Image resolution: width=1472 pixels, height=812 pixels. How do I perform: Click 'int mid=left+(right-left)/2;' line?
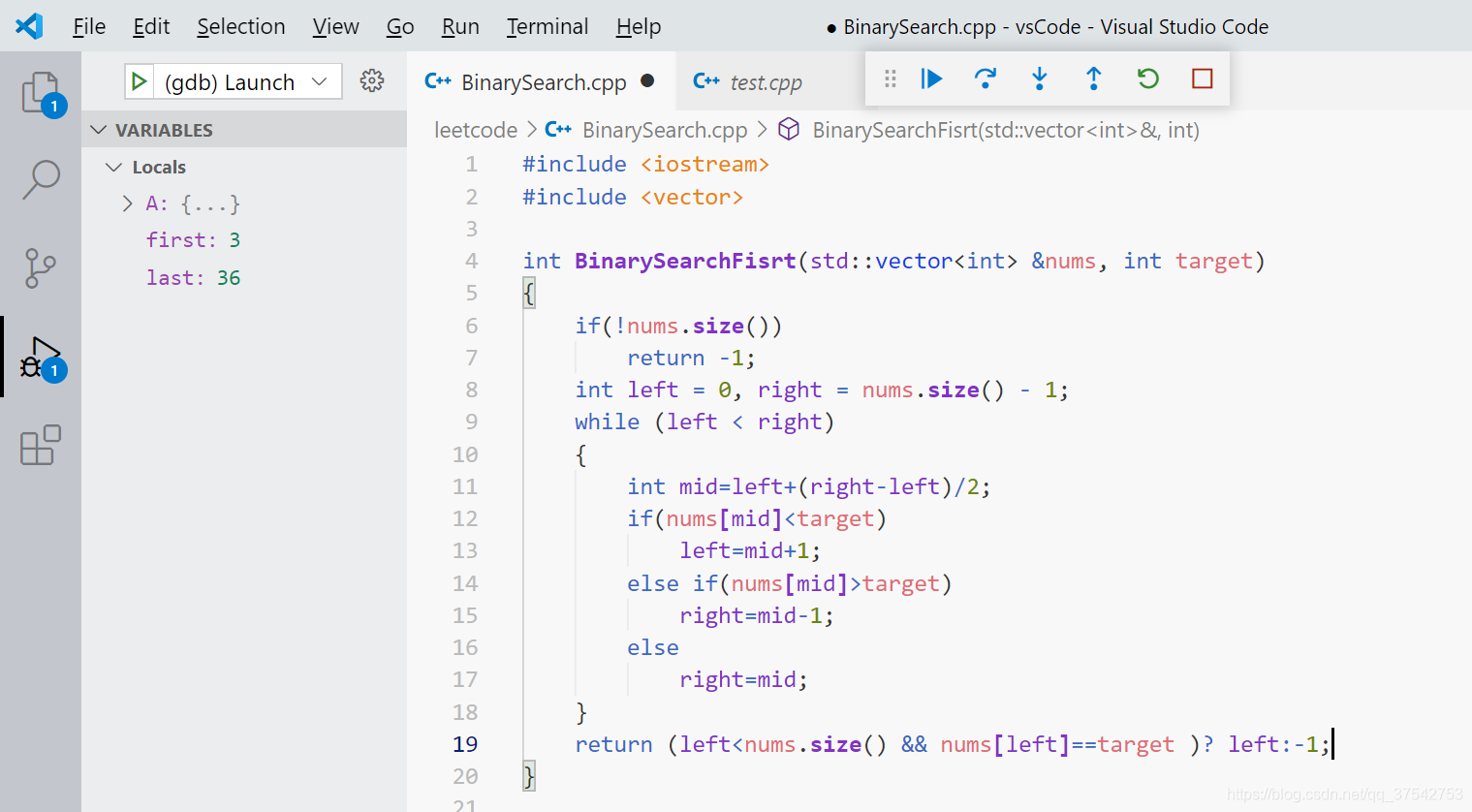(809, 486)
